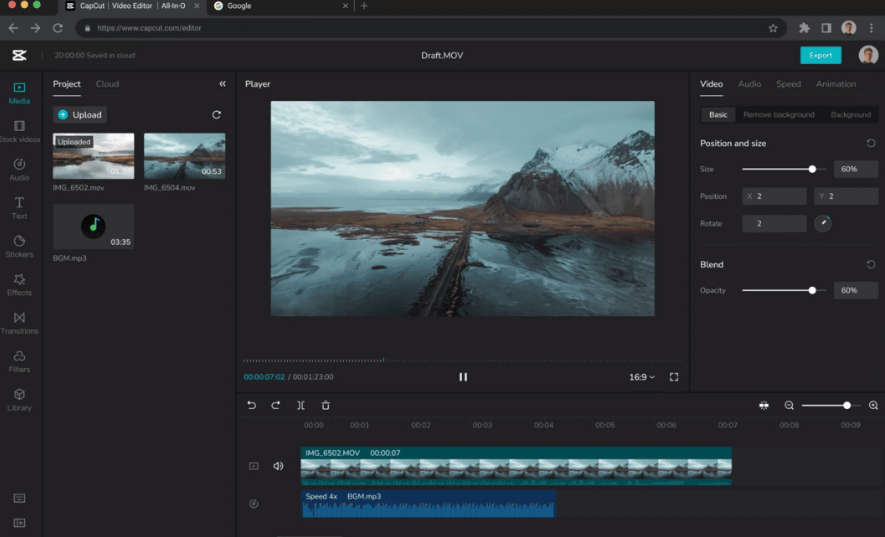Select the Basic sub-tab
The image size is (885, 537).
[718, 115]
